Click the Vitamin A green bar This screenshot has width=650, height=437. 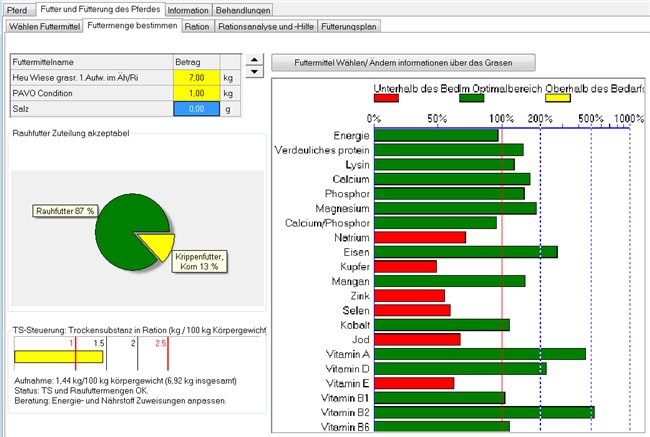[x=480, y=354]
